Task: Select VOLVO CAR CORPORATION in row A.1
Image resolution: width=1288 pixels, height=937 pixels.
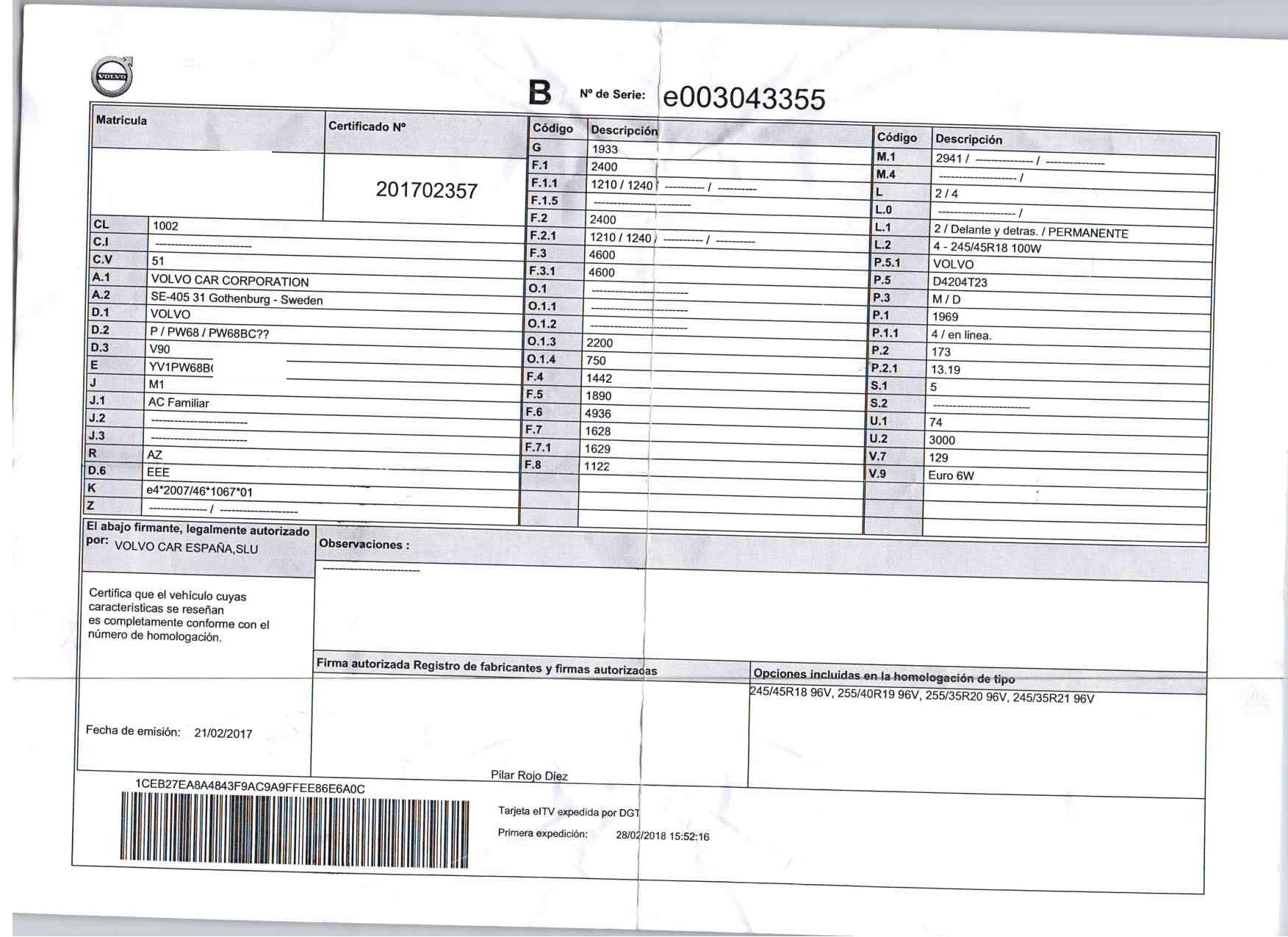Action: pyautogui.click(x=230, y=281)
